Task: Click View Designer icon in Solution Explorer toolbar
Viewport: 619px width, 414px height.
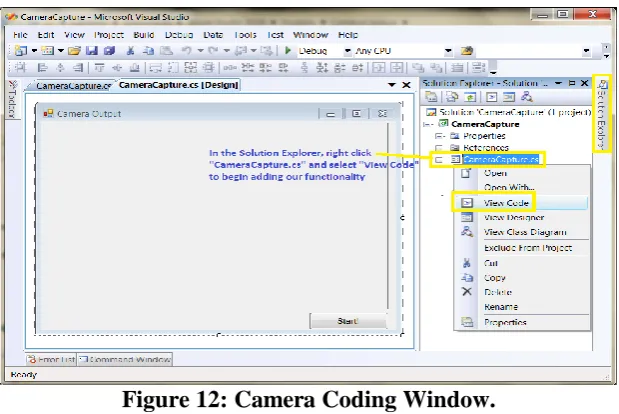Action: point(509,97)
